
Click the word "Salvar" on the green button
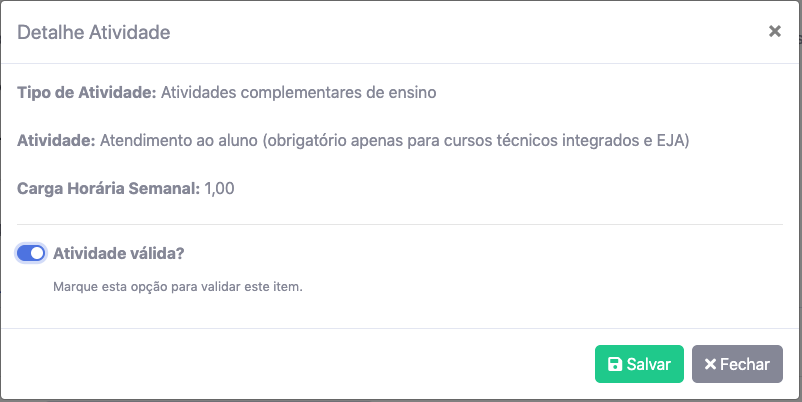pyautogui.click(x=649, y=365)
